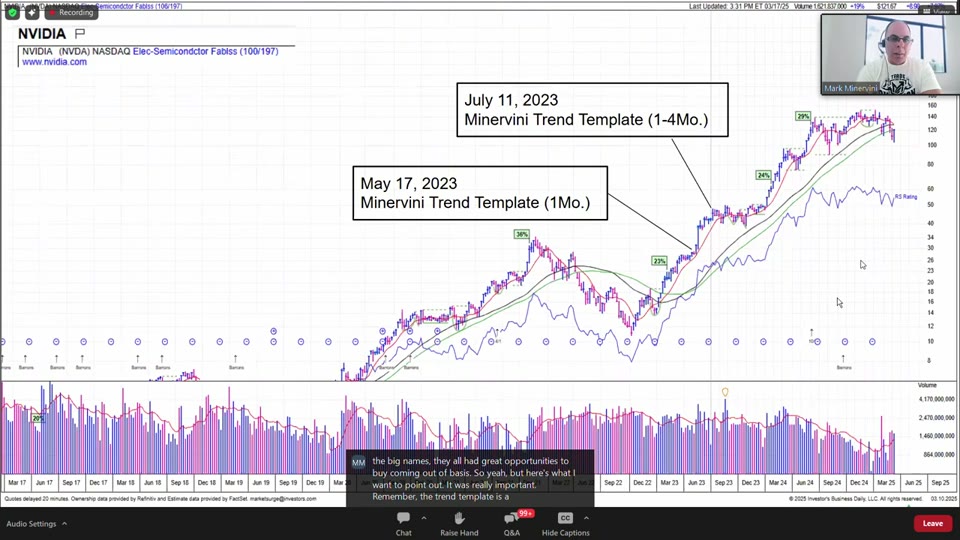The width and height of the screenshot is (960, 540).
Task: Click the price scale value 160
Action: 932,105
